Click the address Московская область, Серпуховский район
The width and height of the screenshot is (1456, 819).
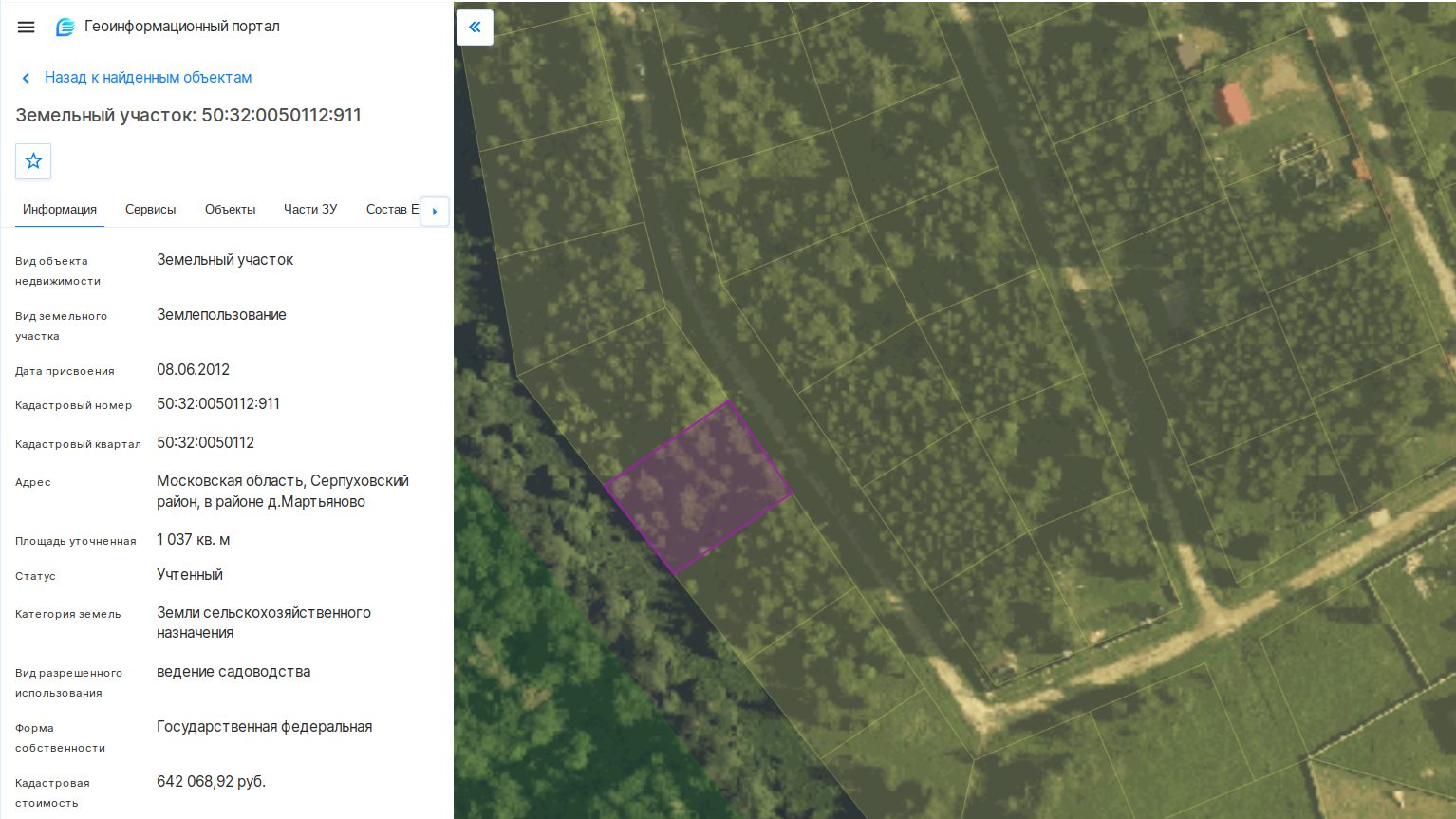(x=283, y=492)
